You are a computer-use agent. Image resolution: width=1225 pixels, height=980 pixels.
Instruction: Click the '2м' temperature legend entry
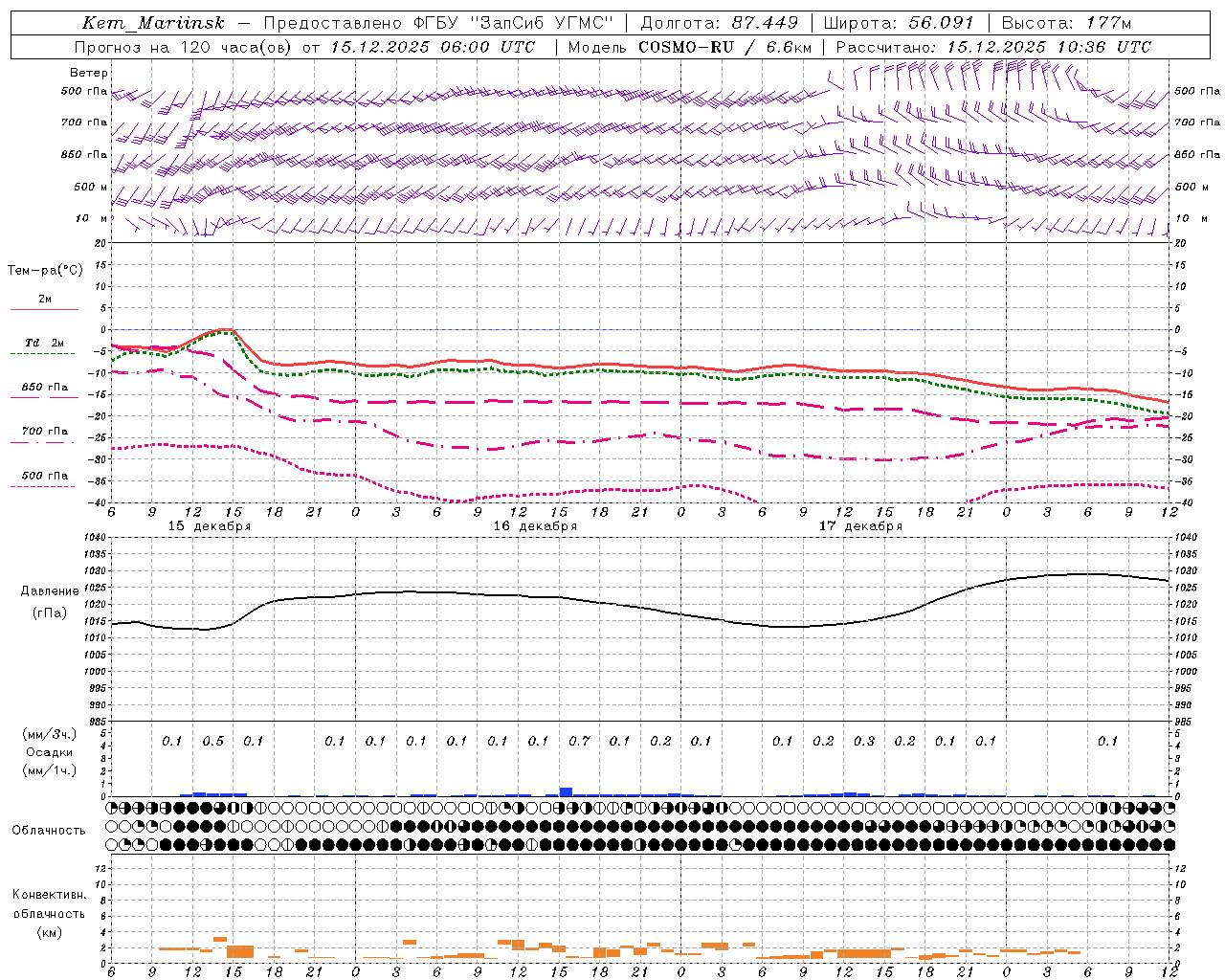pyautogui.click(x=45, y=300)
